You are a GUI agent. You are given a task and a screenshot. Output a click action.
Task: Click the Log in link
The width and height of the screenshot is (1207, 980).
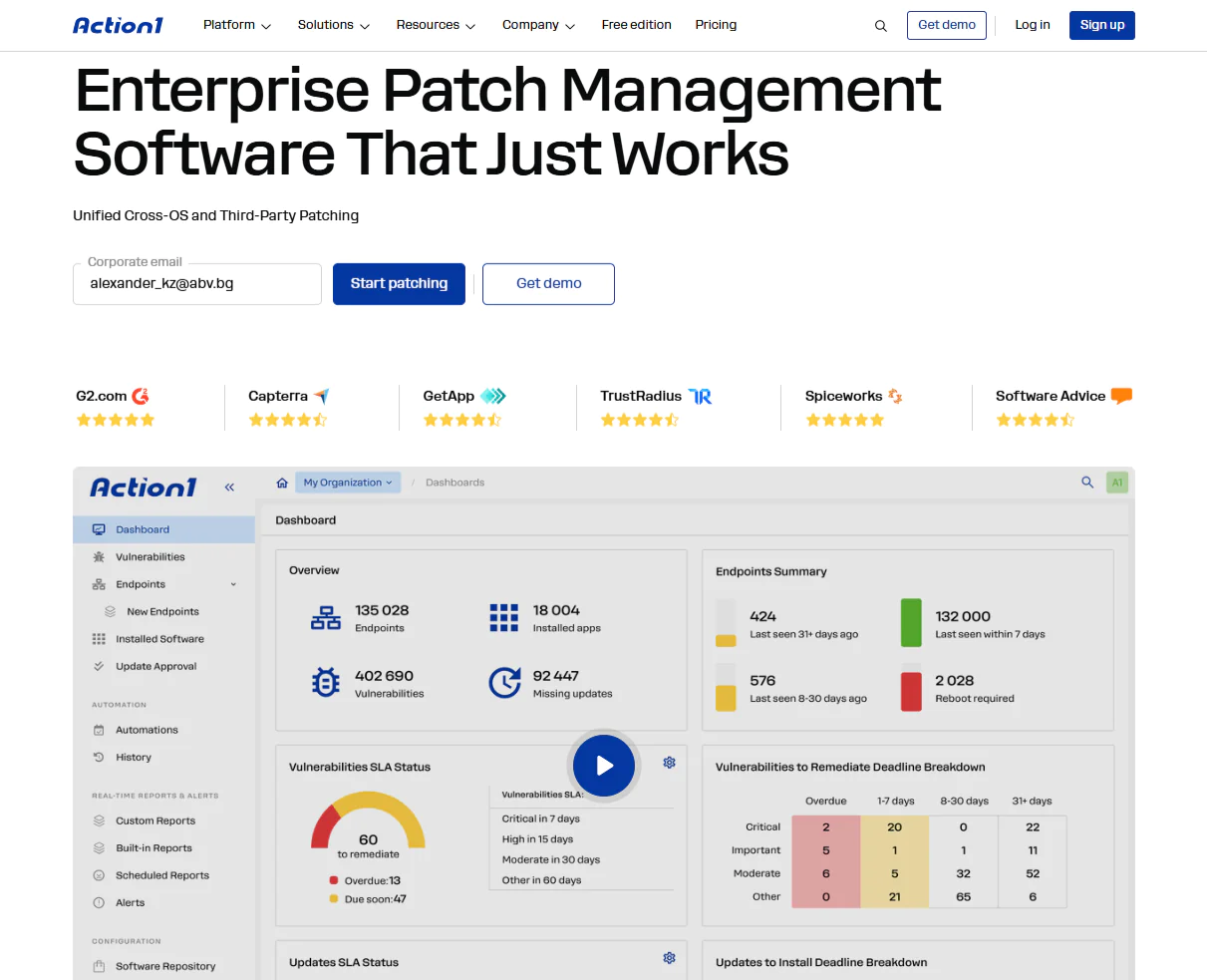(1033, 25)
